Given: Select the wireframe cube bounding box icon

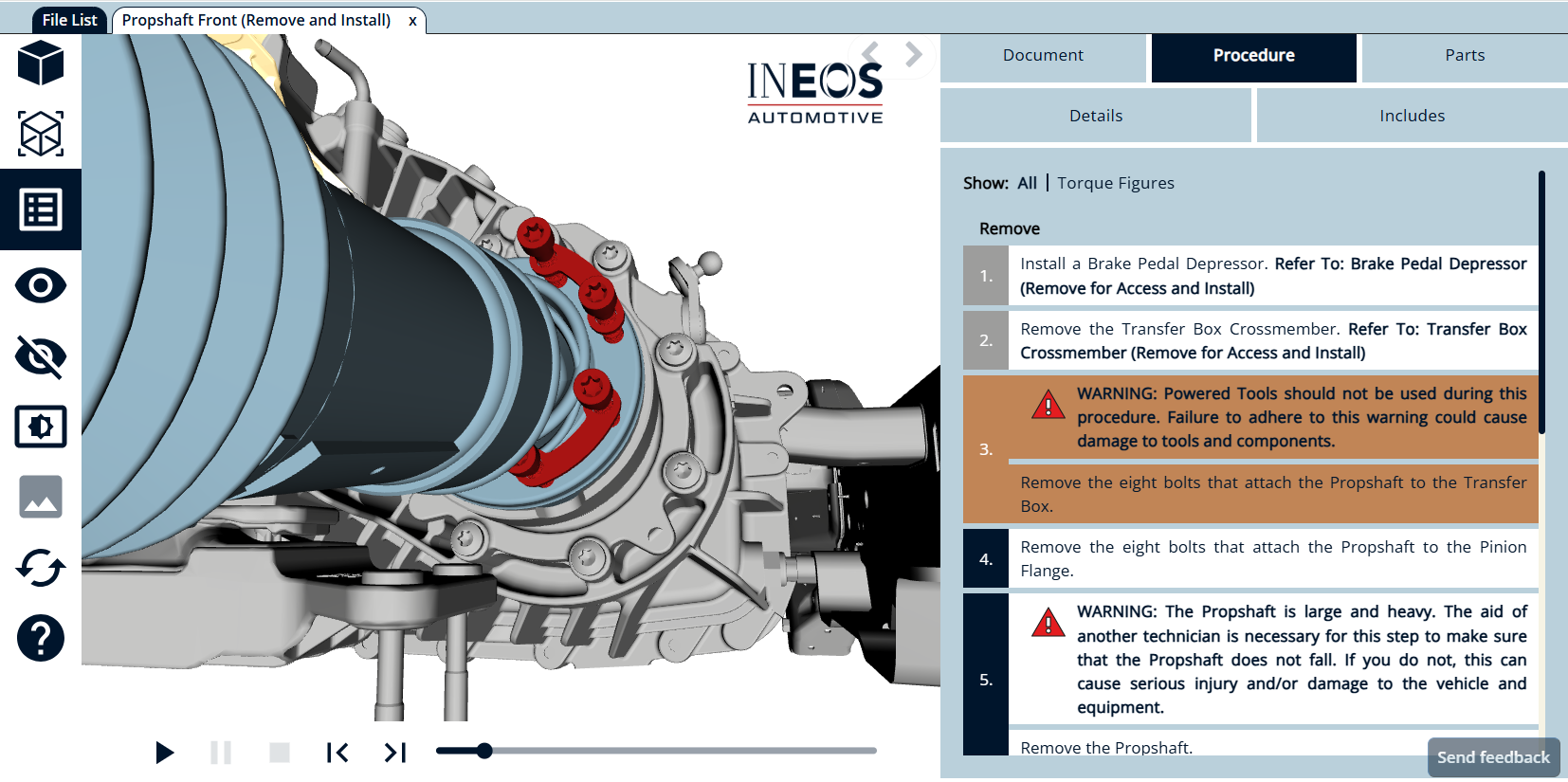Looking at the screenshot, I should [41, 134].
